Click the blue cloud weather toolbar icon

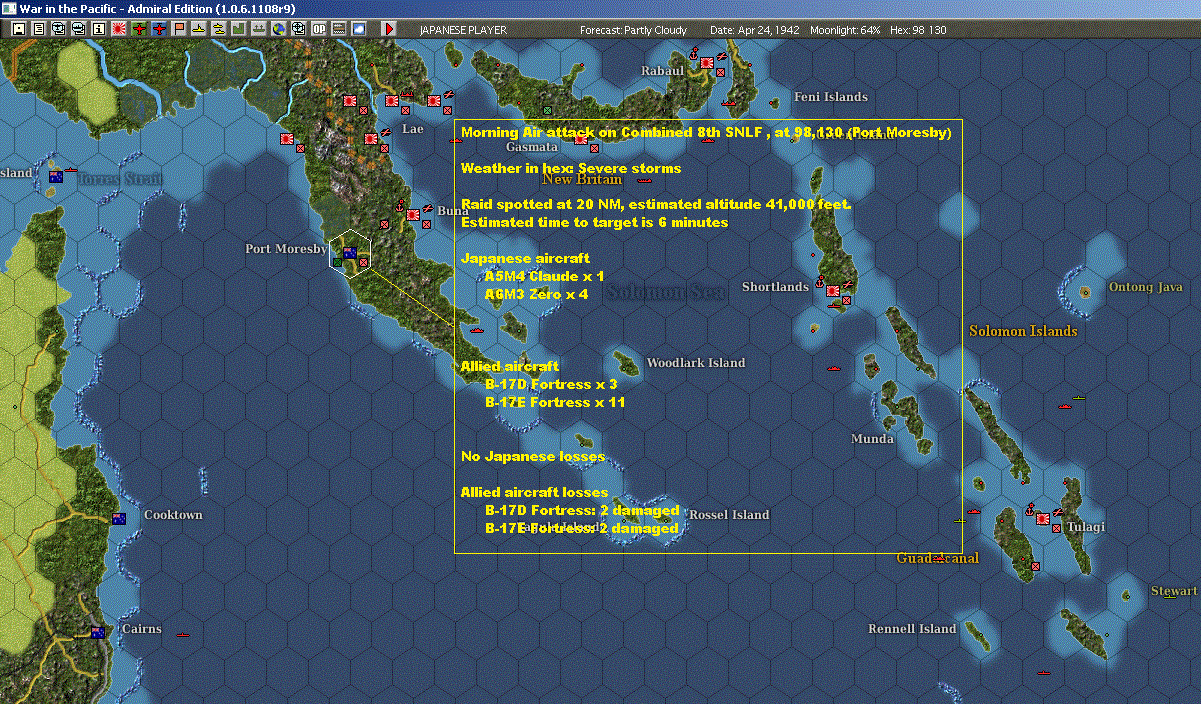coord(359,29)
